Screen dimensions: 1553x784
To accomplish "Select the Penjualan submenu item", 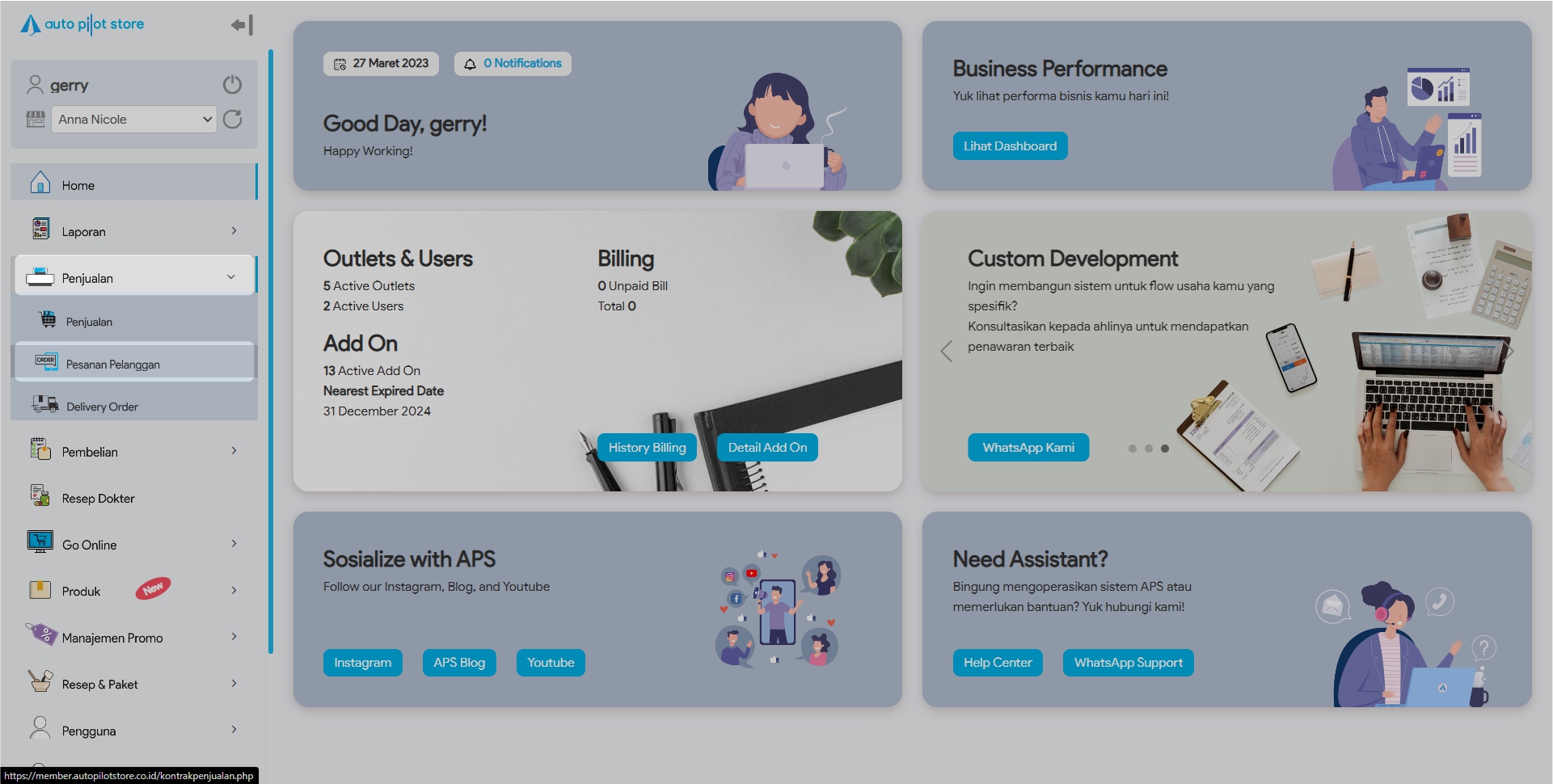I will pos(89,322).
